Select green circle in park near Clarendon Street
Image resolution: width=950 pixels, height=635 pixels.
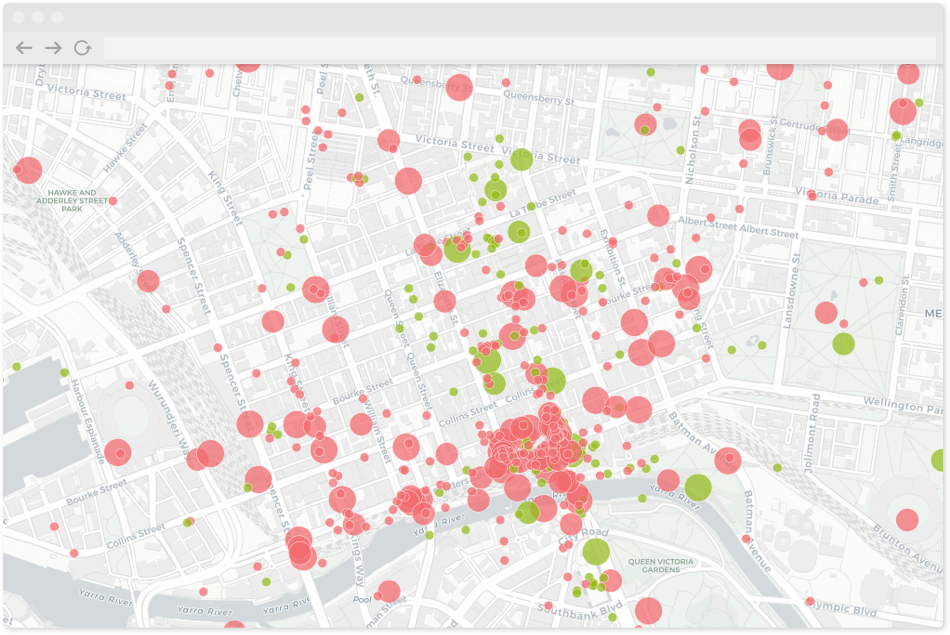pyautogui.click(x=844, y=343)
